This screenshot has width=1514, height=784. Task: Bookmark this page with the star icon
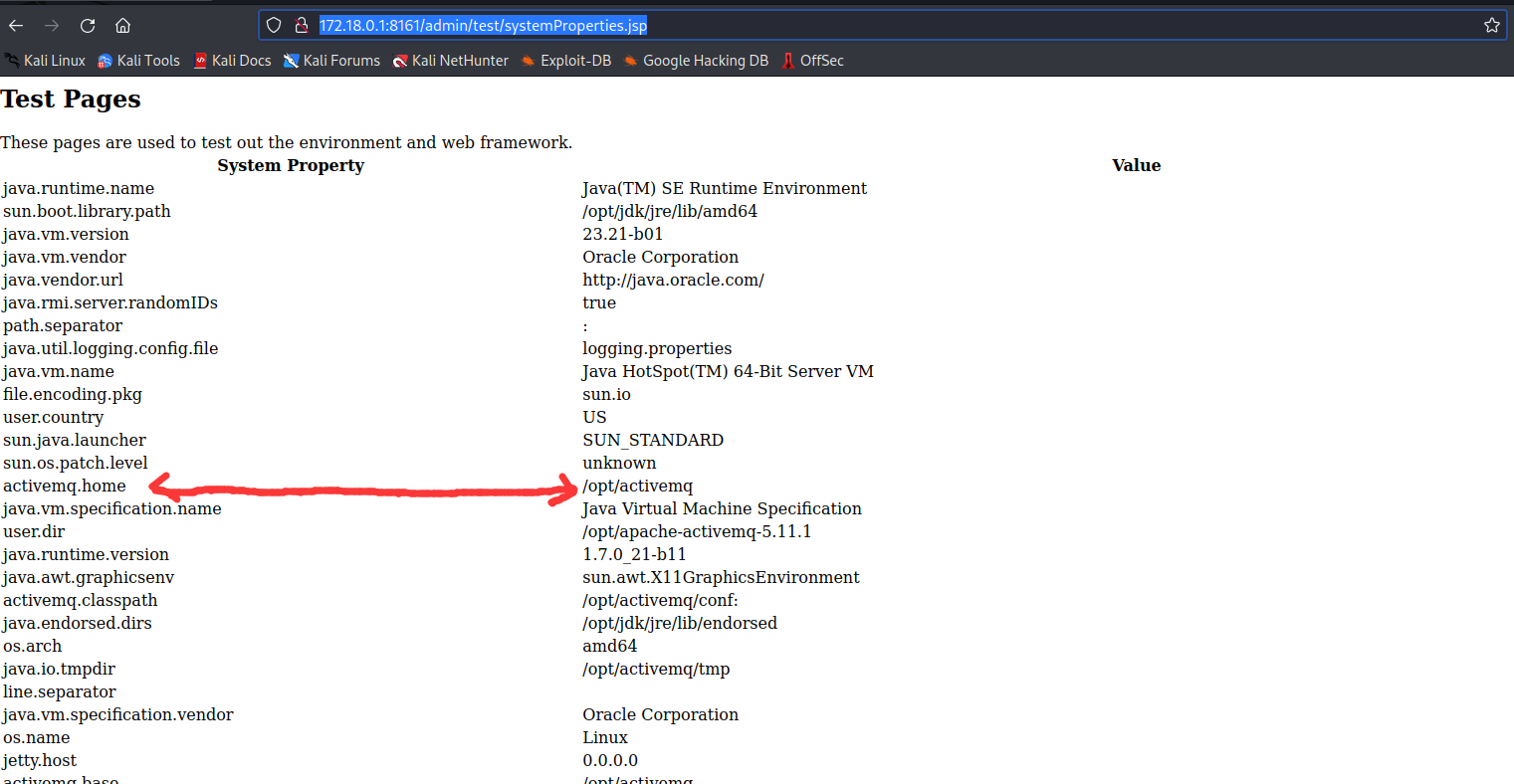pos(1491,25)
